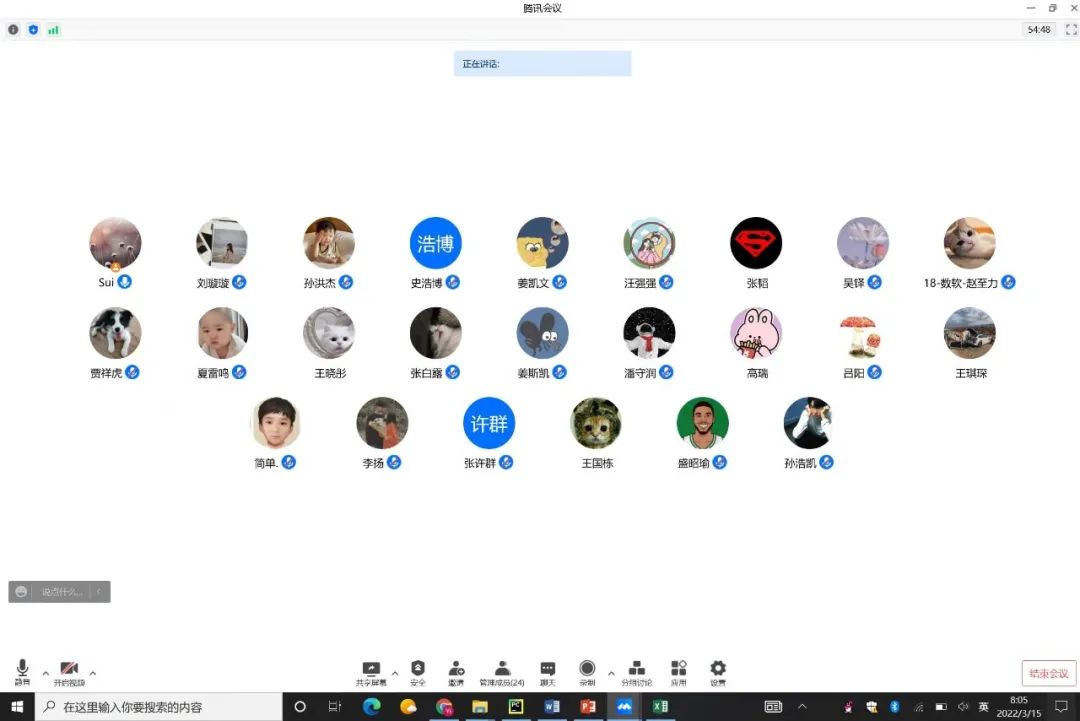Open meeting Settings (设置) gear
The image size is (1080, 721).
point(718,669)
